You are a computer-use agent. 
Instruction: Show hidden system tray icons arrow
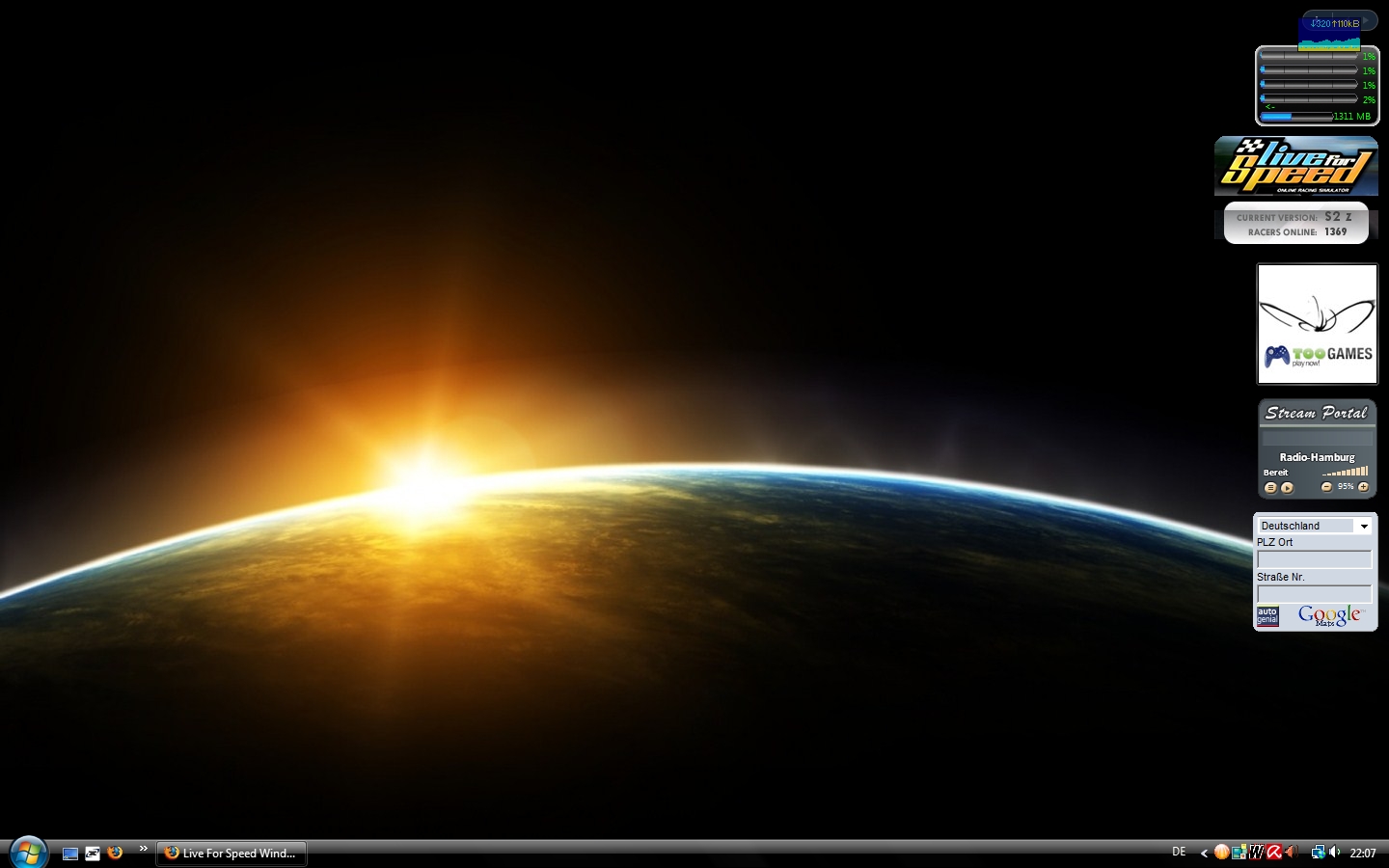pos(1204,853)
